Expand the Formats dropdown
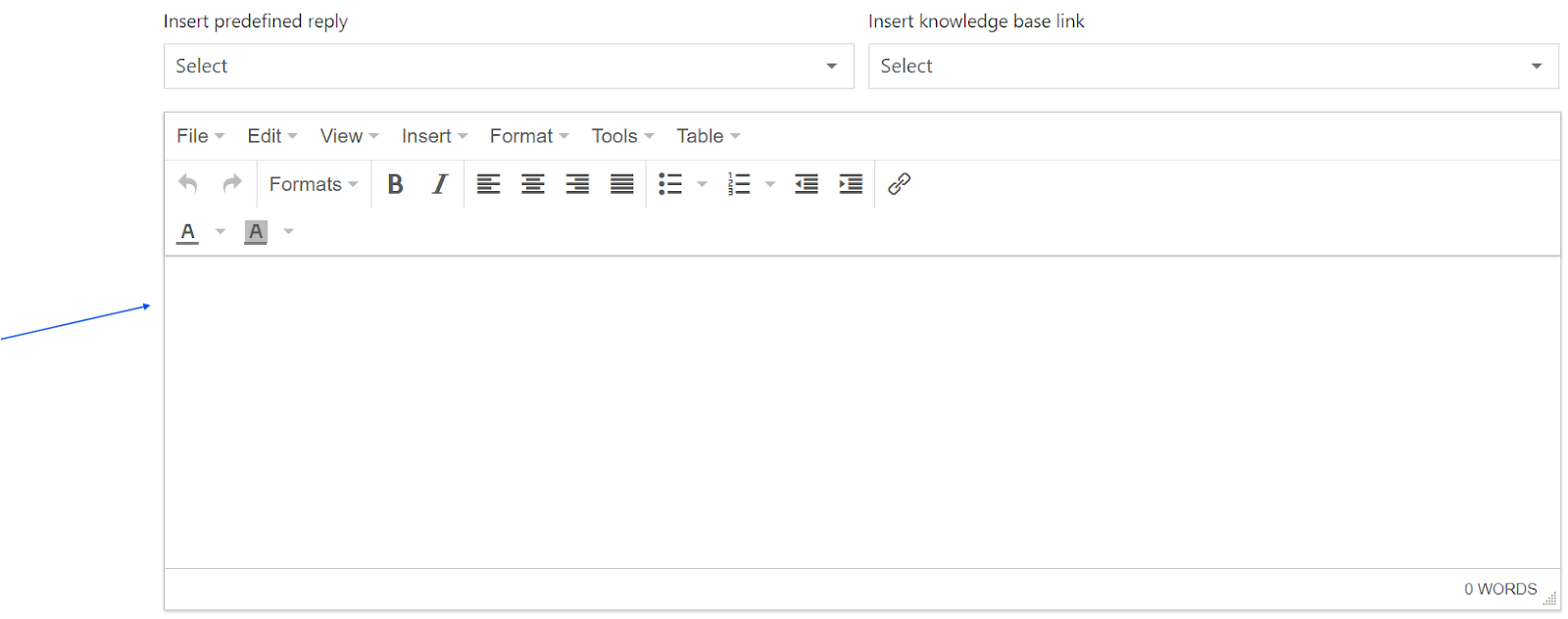The height and width of the screenshot is (619, 1568). coord(314,184)
